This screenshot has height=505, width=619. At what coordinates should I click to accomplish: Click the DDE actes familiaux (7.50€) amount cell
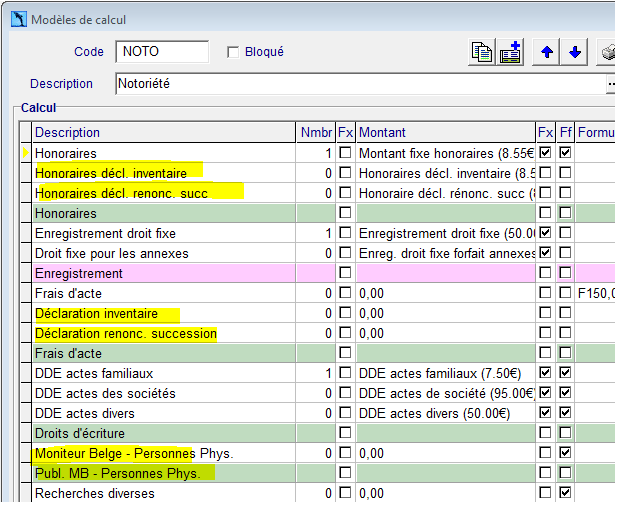[446, 373]
